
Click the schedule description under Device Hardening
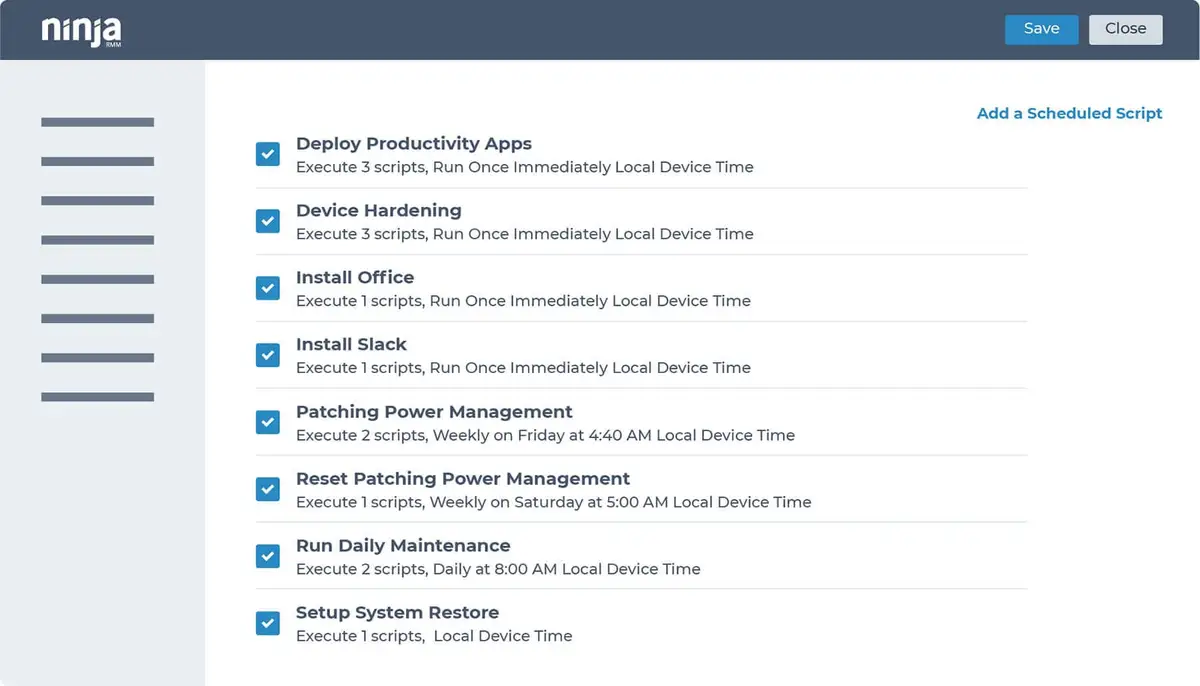pyautogui.click(x=525, y=234)
